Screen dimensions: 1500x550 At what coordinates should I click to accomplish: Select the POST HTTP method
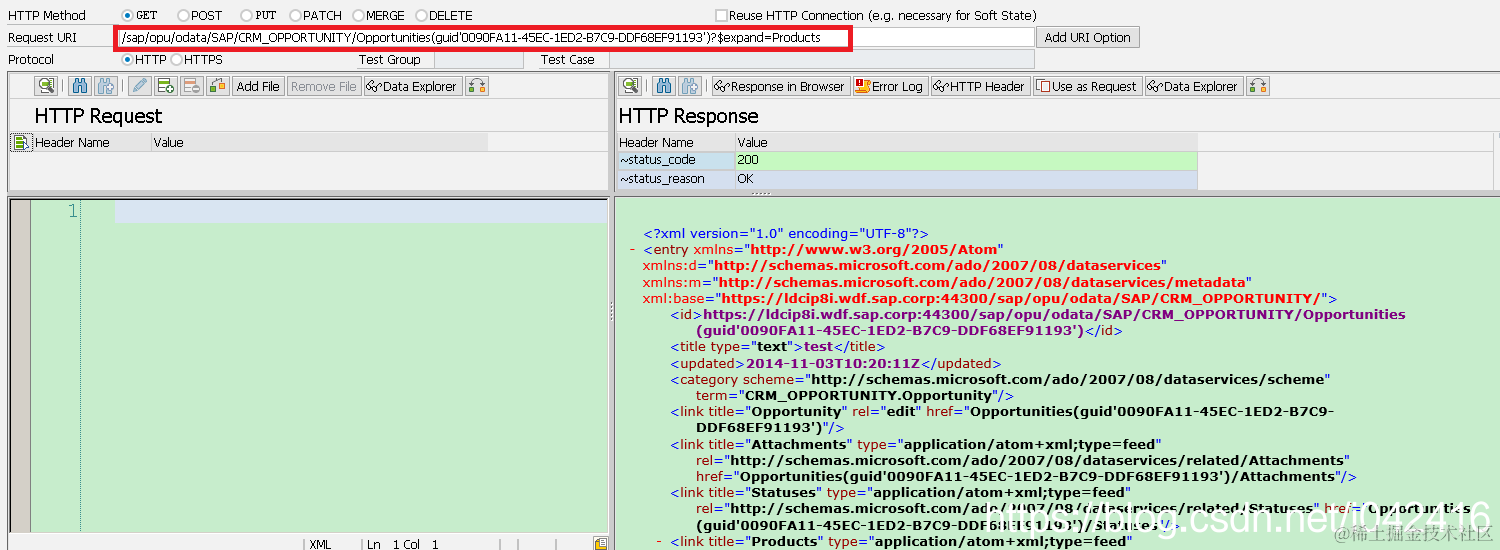tap(183, 16)
